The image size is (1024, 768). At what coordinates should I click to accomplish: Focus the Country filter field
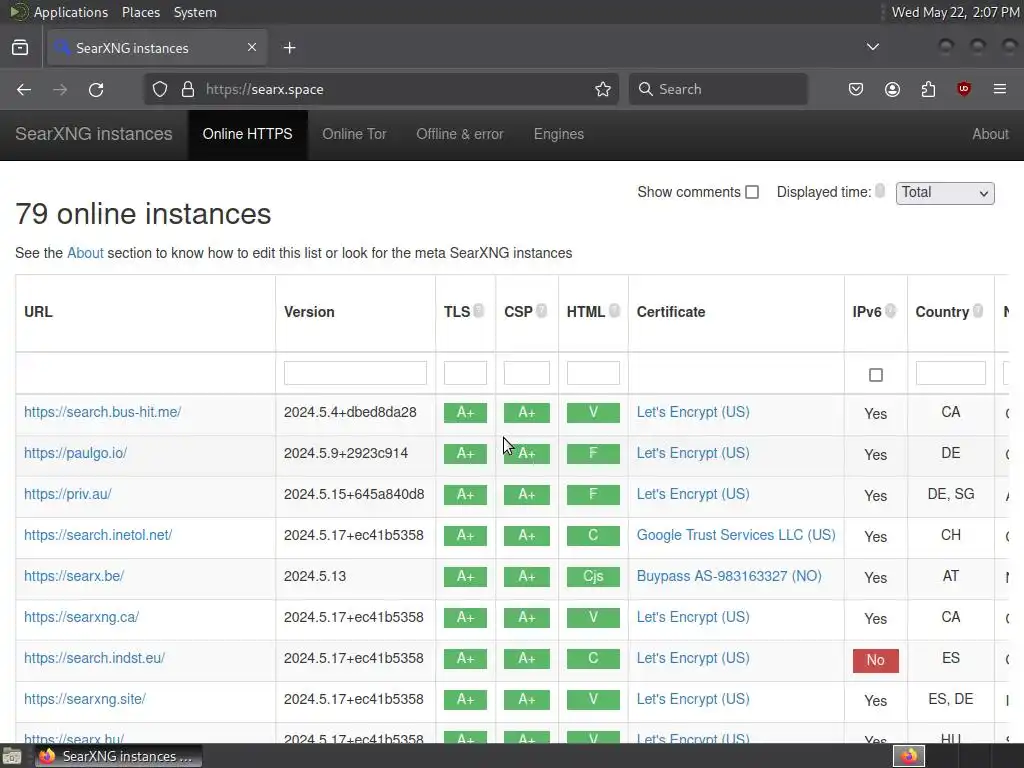click(x=950, y=373)
